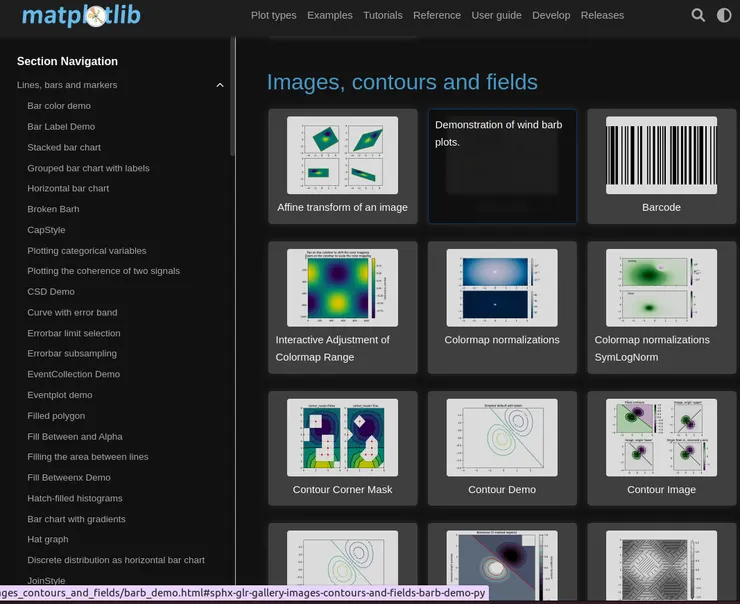Open Discrete distribution as horizontal bar chart

coord(116,560)
